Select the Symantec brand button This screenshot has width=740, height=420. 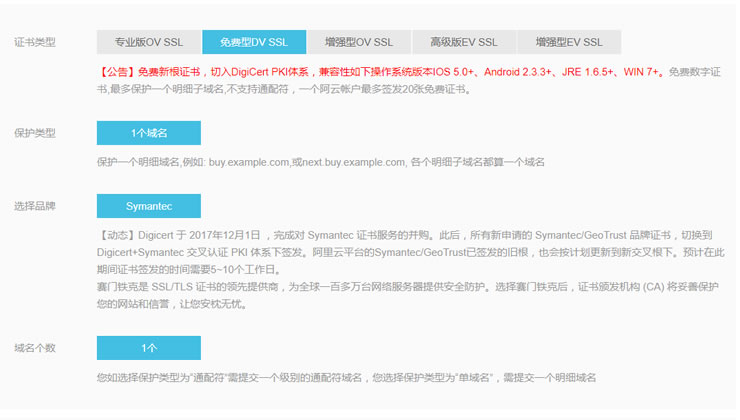pos(149,206)
